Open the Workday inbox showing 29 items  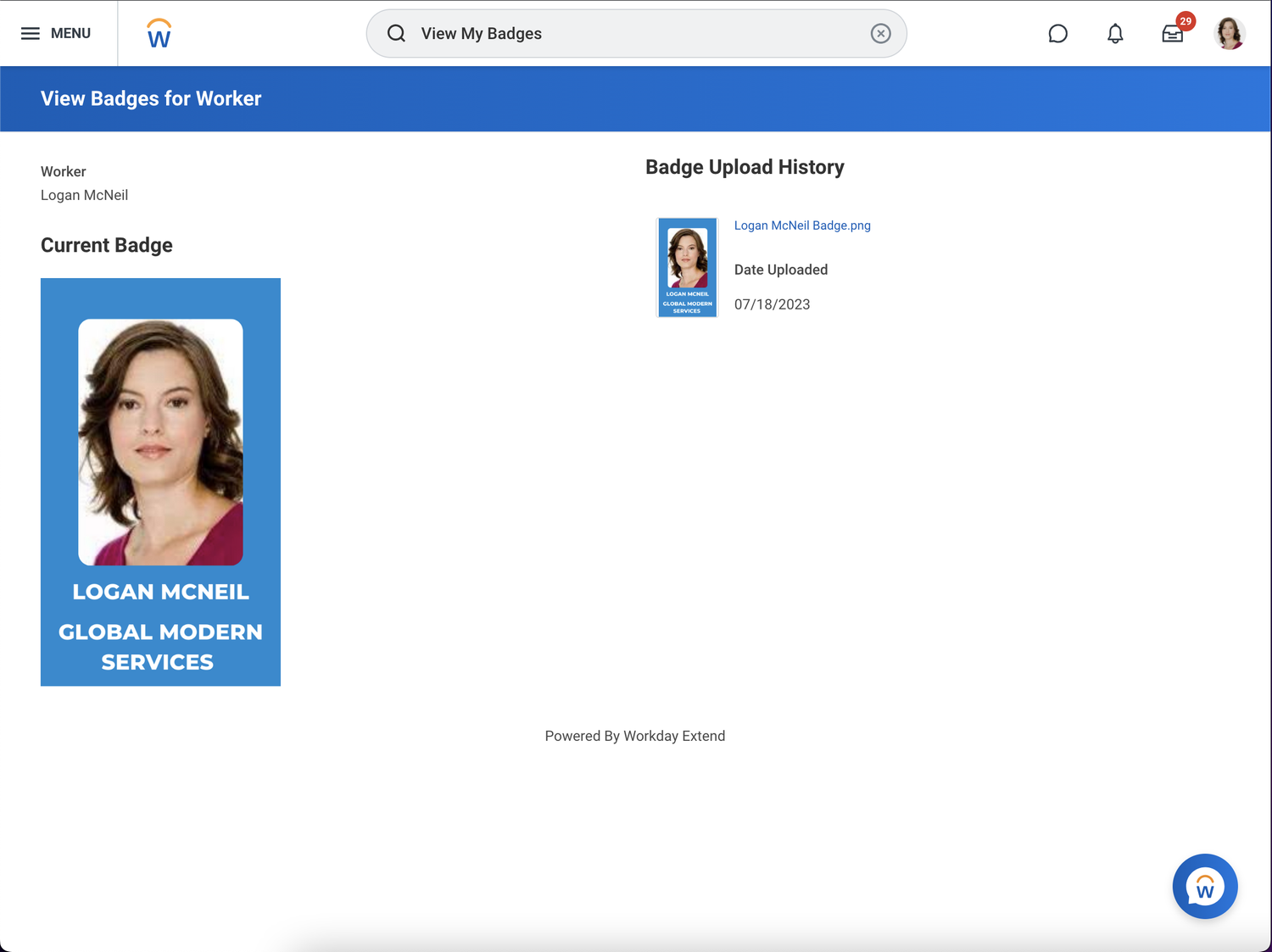pyautogui.click(x=1173, y=35)
